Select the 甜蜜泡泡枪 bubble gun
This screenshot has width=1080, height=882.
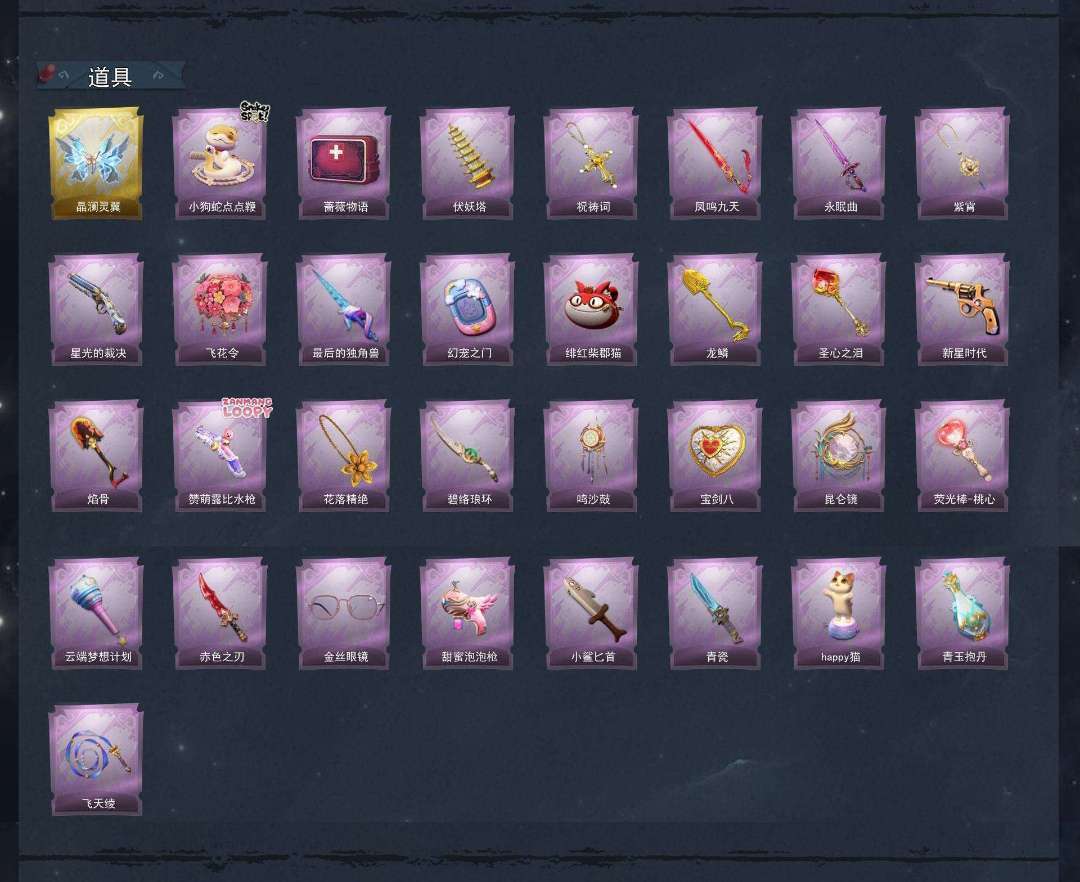[x=468, y=613]
